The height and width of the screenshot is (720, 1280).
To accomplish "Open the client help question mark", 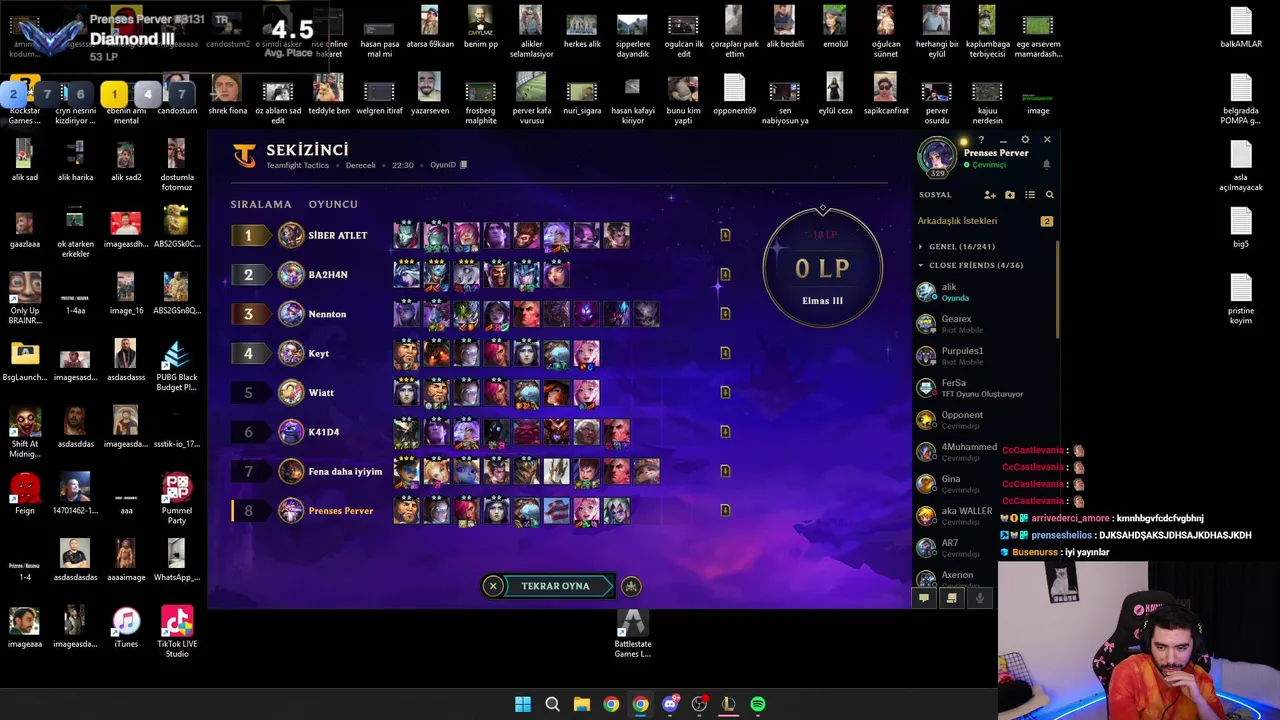I will [981, 140].
